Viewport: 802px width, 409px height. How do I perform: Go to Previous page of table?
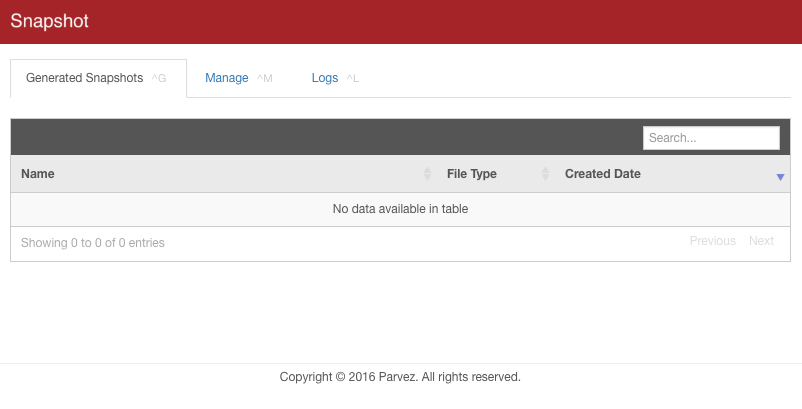(x=712, y=241)
